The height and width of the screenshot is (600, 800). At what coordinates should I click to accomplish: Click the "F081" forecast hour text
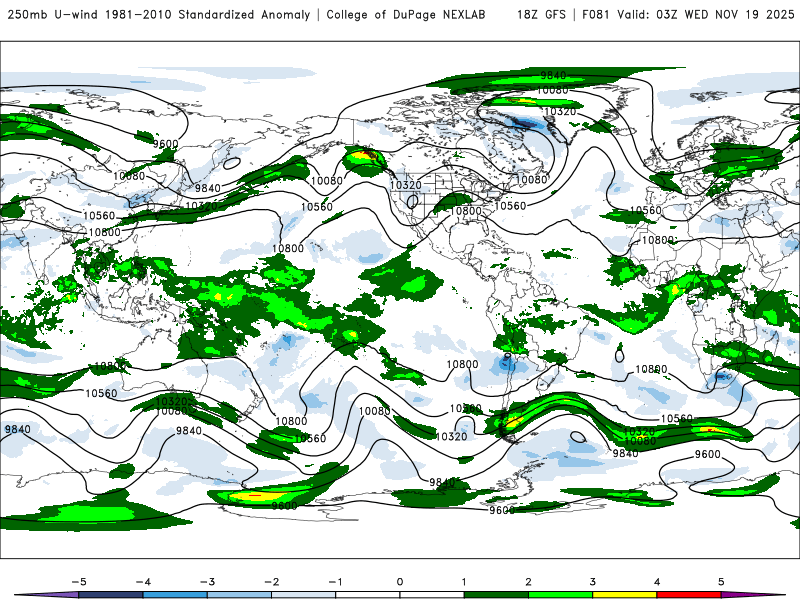pos(595,14)
